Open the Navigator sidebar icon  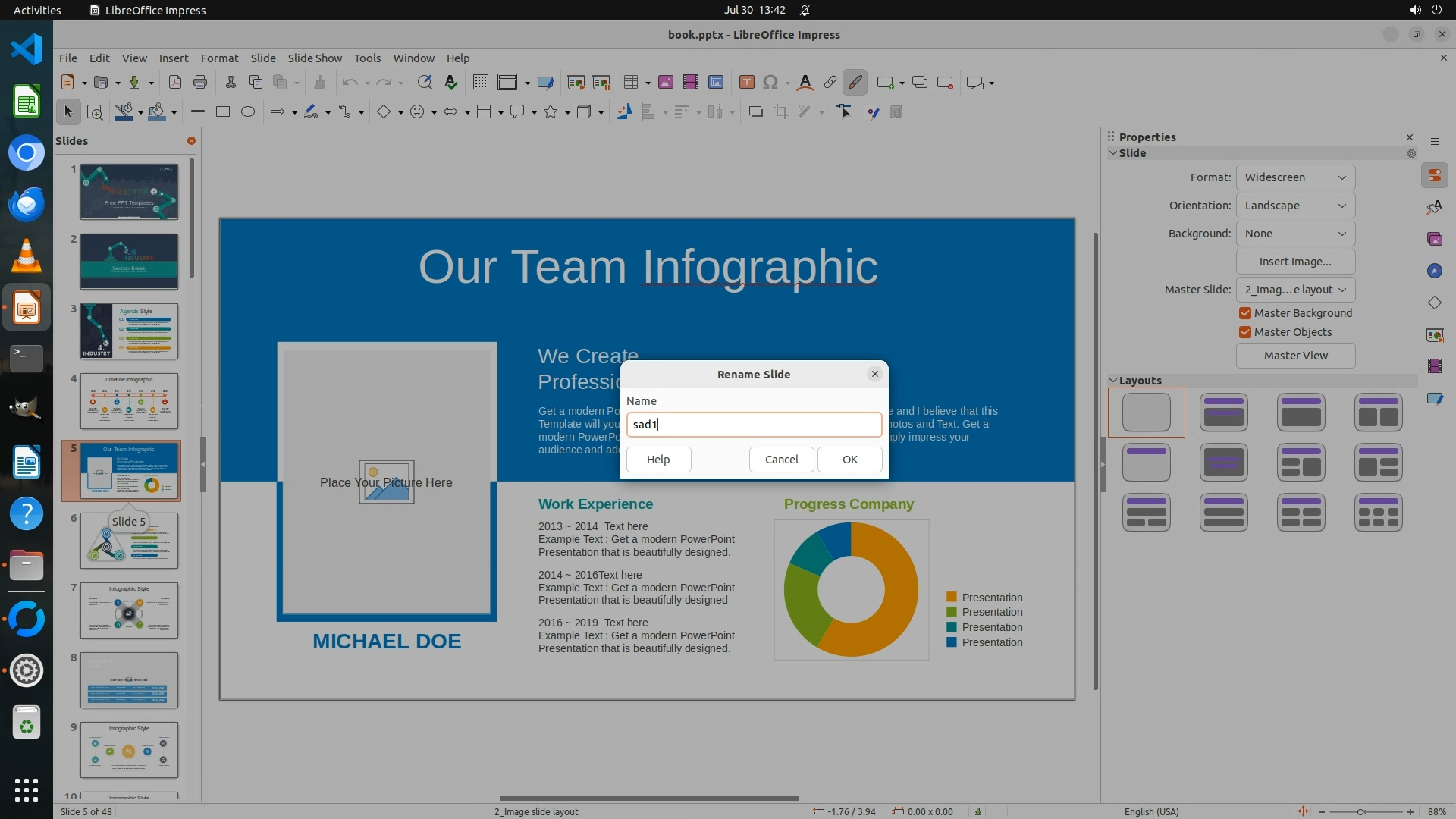click(1434, 271)
